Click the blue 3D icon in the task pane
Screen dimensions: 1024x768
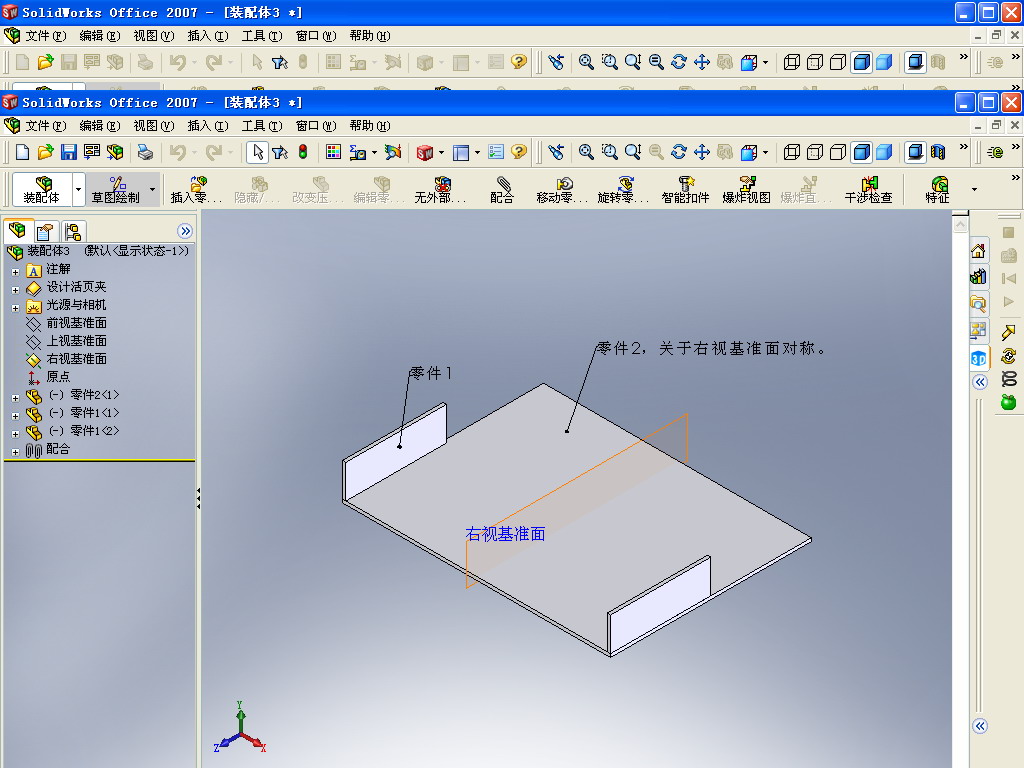978,359
